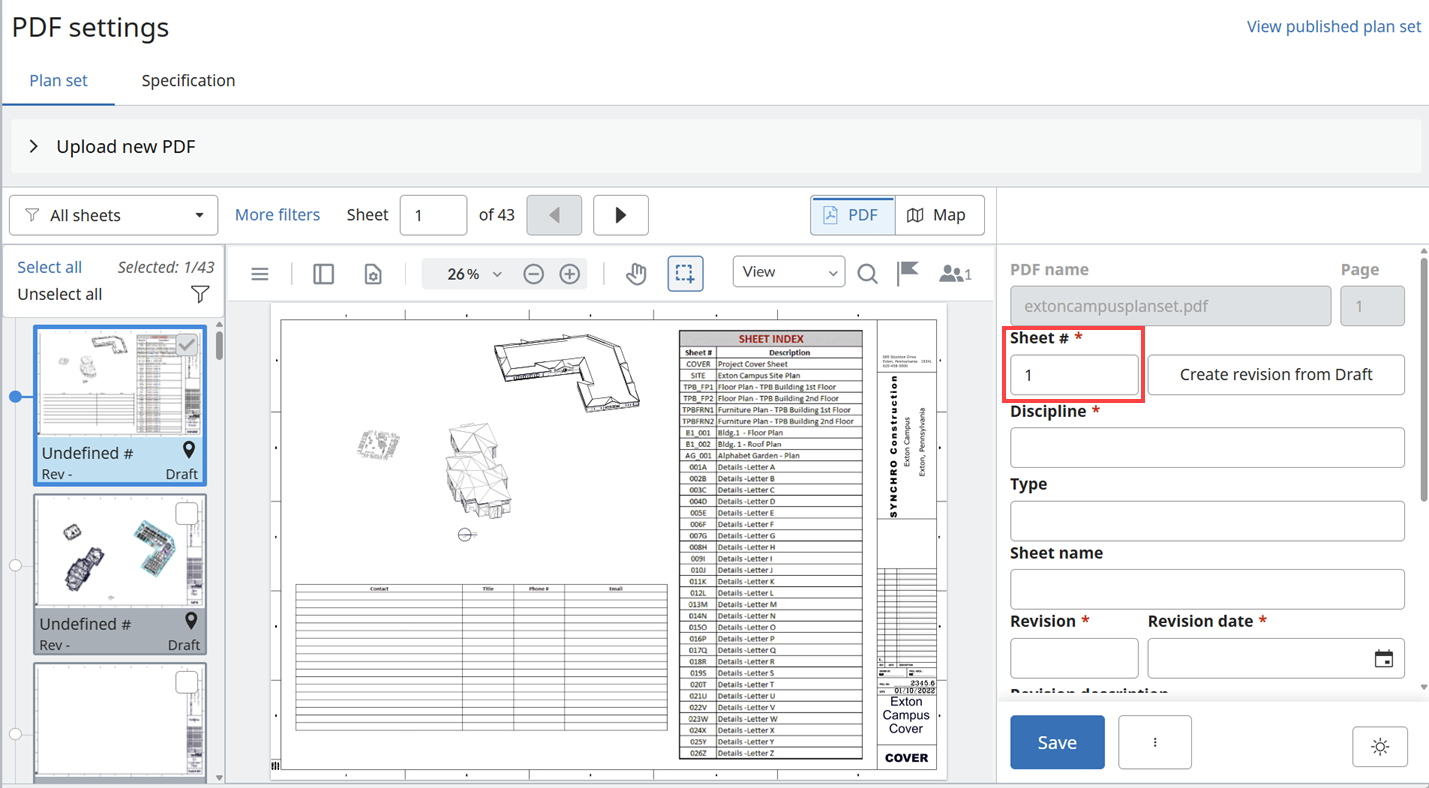Open the View dropdown menu
Screen dimensions: 1429x788
coord(788,272)
